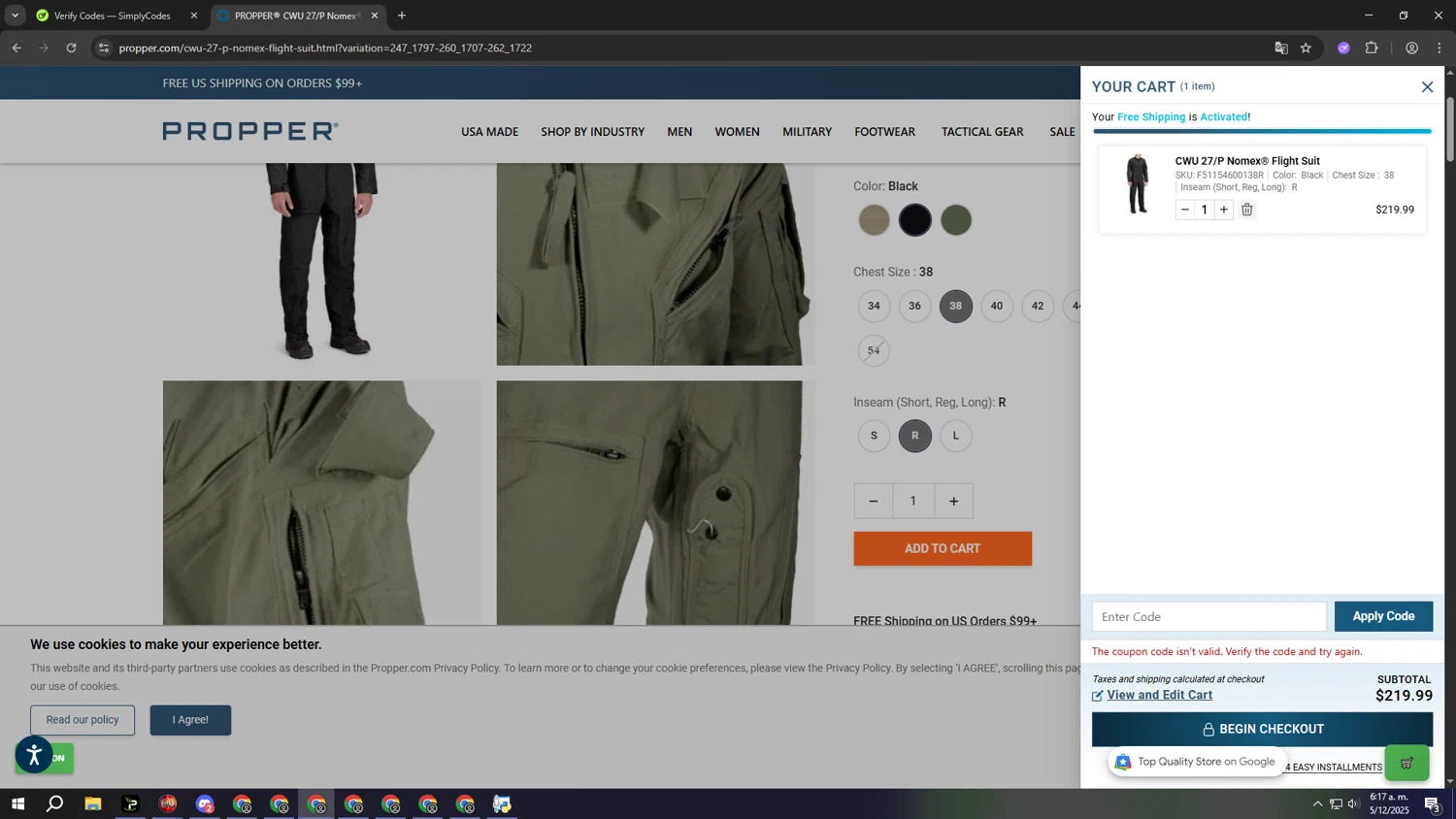The image size is (1456, 819).
Task: Open the accessibility widget icon
Action: click(x=34, y=755)
